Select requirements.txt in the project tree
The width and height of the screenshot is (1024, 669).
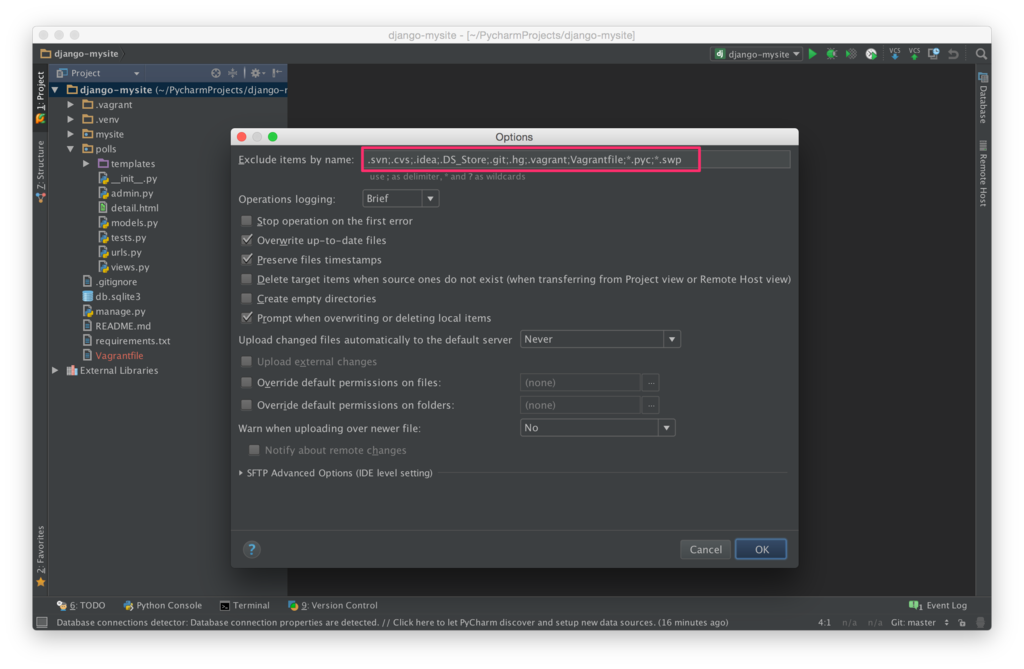(126, 341)
